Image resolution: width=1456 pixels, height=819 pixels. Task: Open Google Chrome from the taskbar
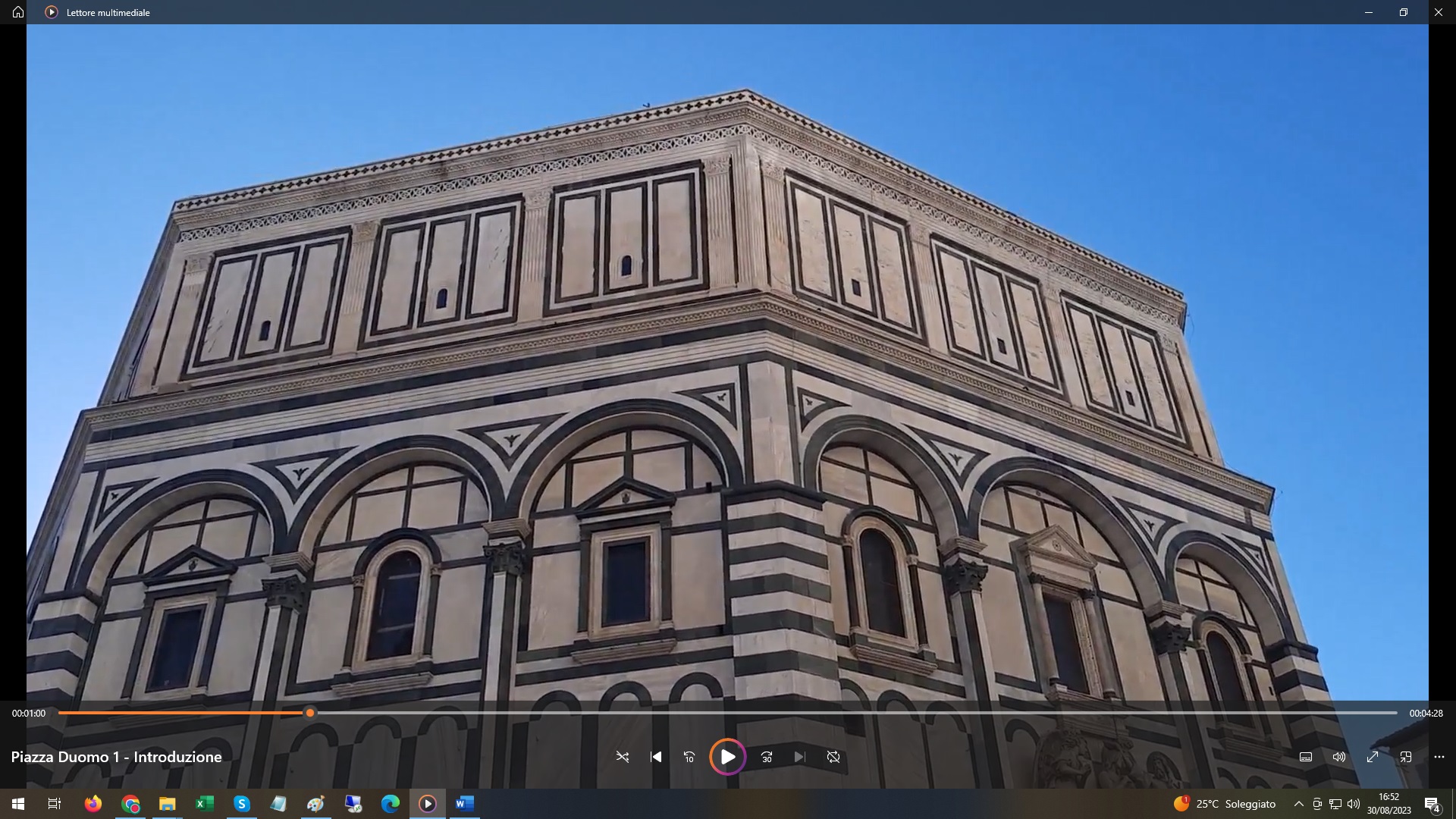130,804
